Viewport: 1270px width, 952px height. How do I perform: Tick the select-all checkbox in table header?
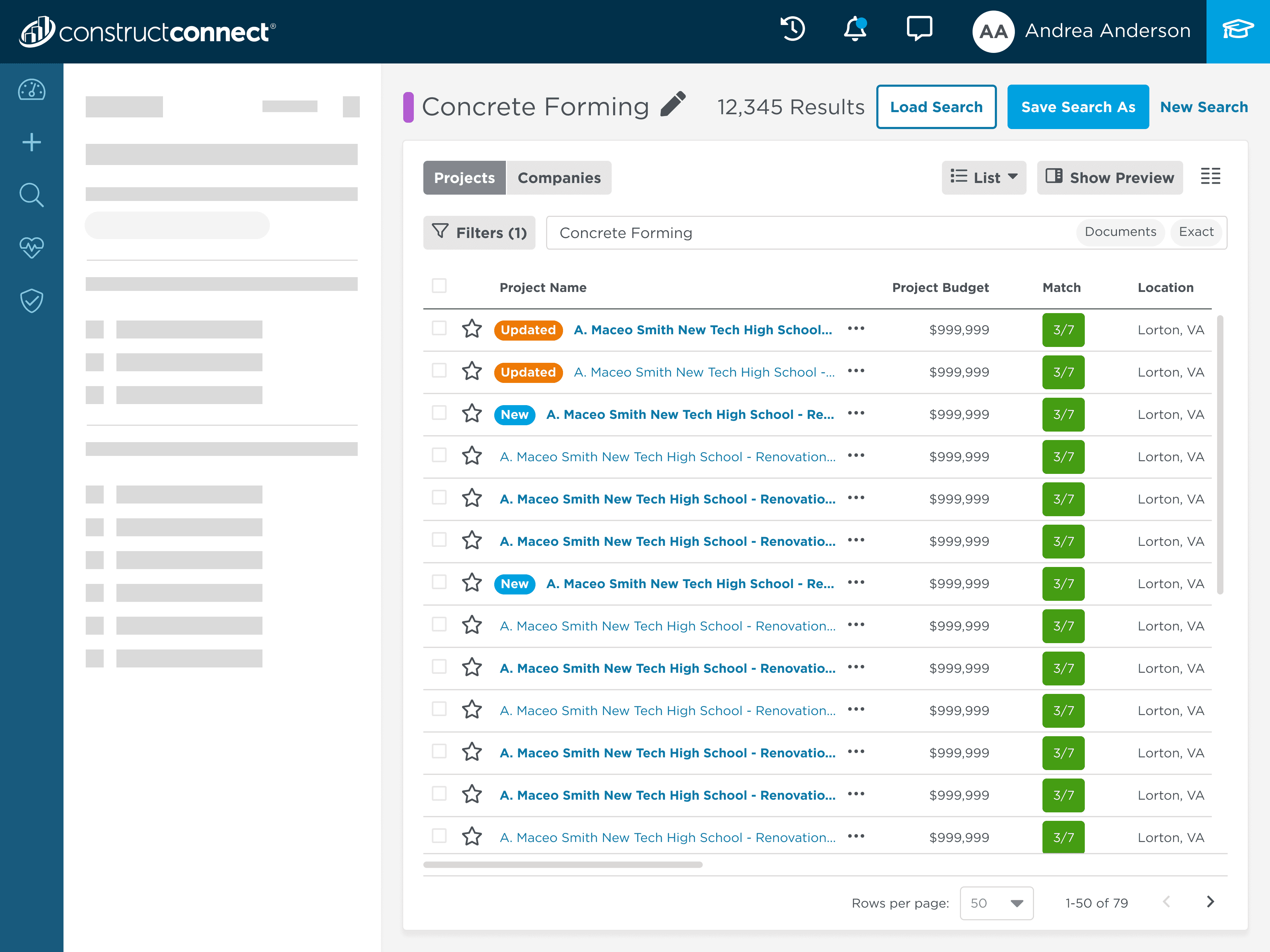(x=439, y=286)
